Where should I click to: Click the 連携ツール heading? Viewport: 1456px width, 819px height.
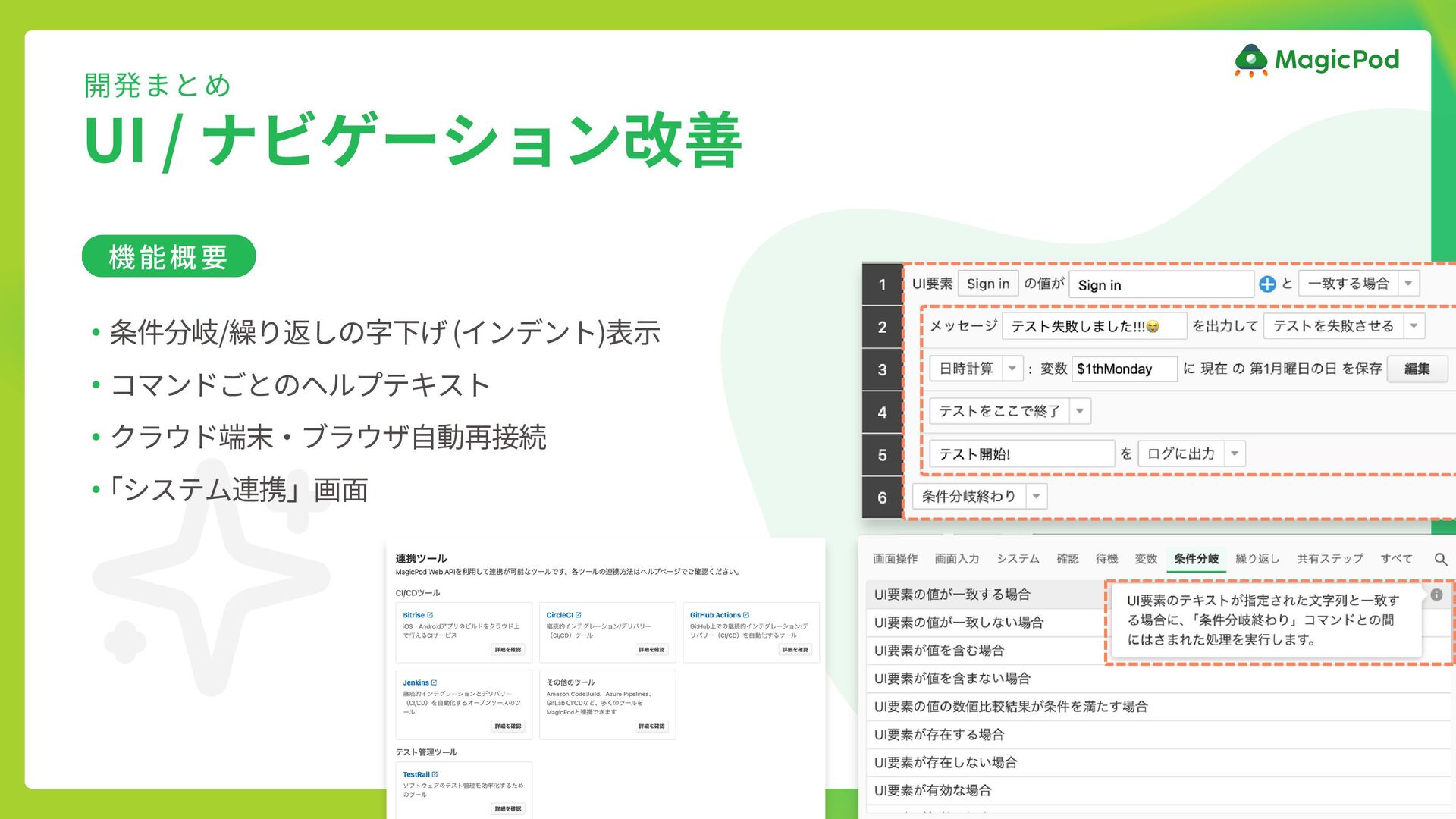coord(421,558)
